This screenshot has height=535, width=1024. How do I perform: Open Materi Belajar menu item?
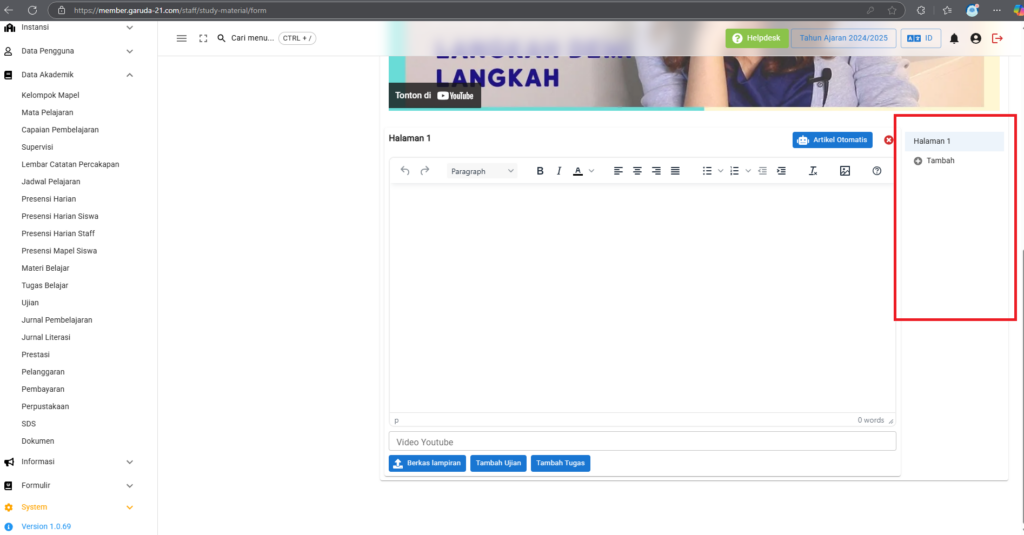[45, 268]
